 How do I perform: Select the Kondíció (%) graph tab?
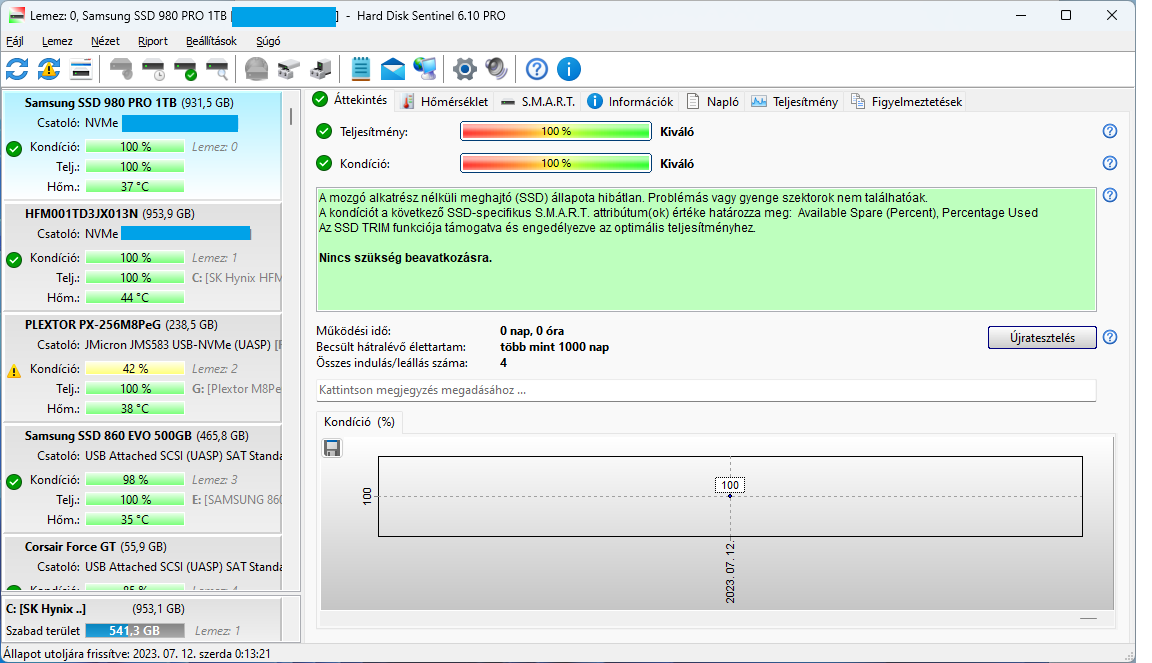(359, 422)
